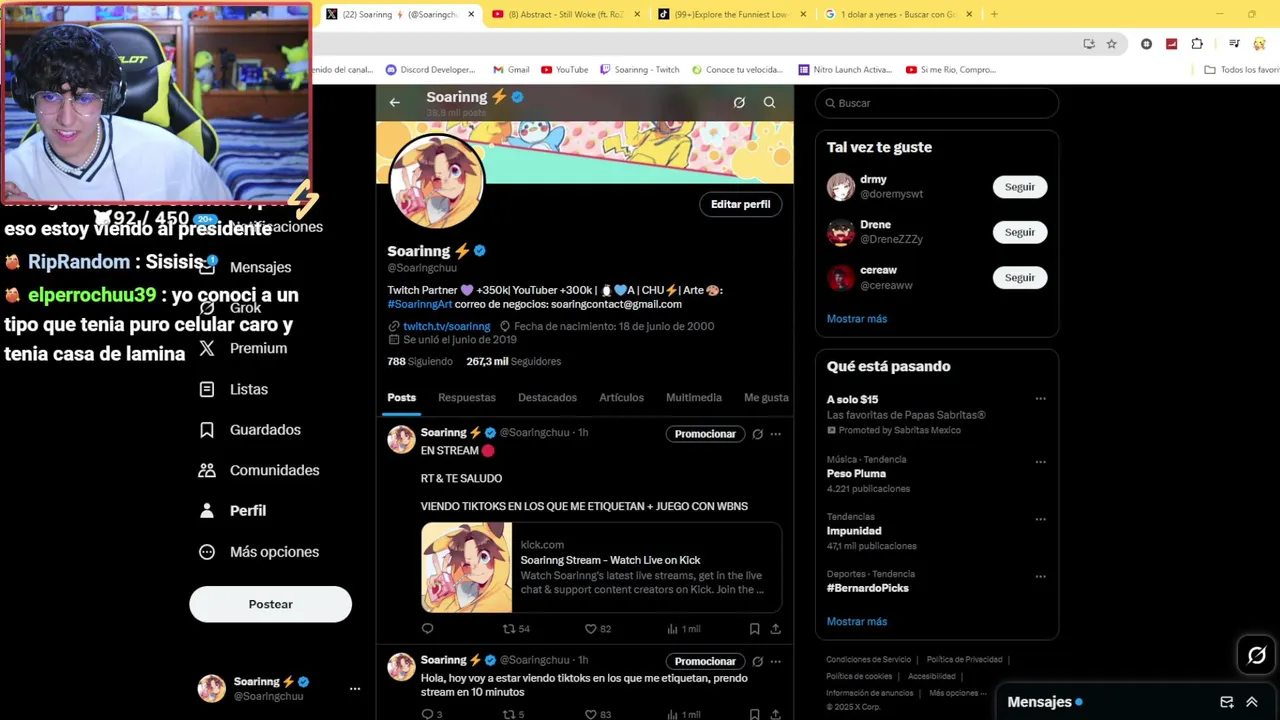Click the Buscar search field

coord(937,103)
